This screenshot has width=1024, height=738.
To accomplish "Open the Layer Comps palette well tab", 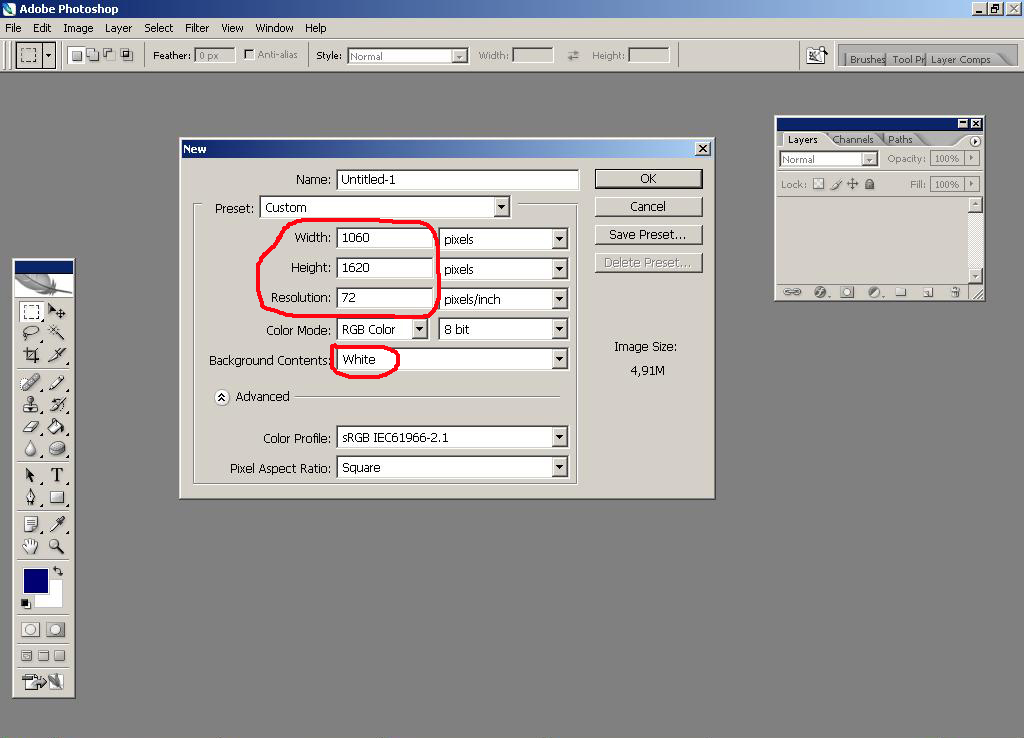I will (961, 59).
